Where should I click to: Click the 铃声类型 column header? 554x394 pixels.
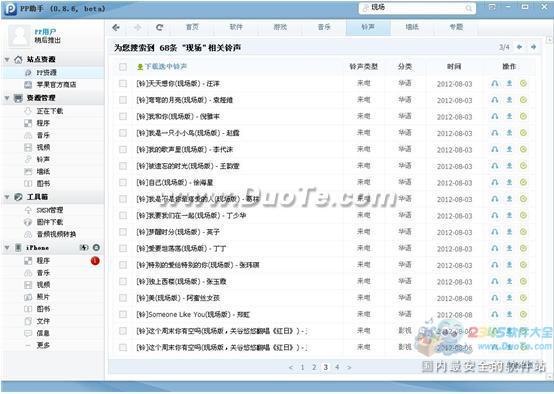[363, 66]
